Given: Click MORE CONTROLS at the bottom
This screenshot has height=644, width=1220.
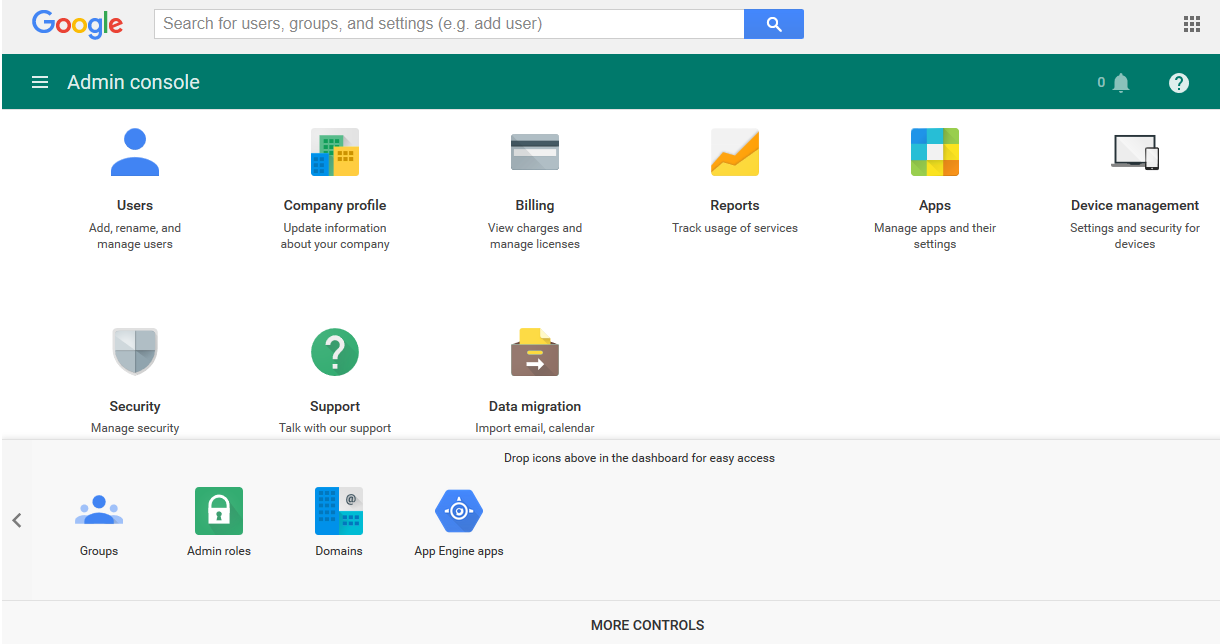Looking at the screenshot, I should click(x=647, y=624).
